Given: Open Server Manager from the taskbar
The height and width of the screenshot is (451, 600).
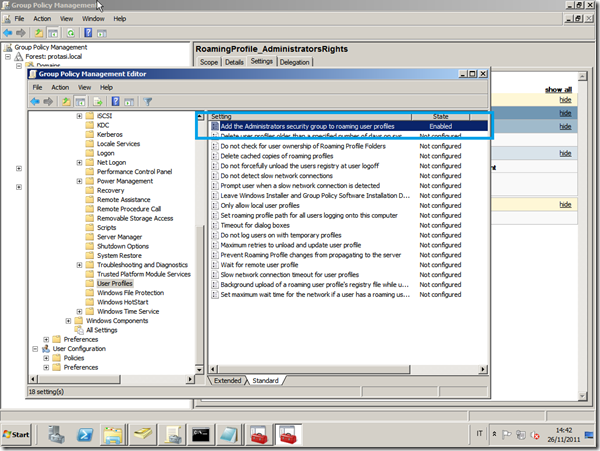Looking at the screenshot, I should [56, 435].
